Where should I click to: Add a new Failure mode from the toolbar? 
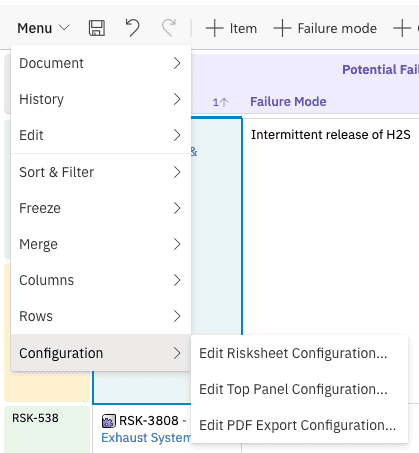pos(325,28)
